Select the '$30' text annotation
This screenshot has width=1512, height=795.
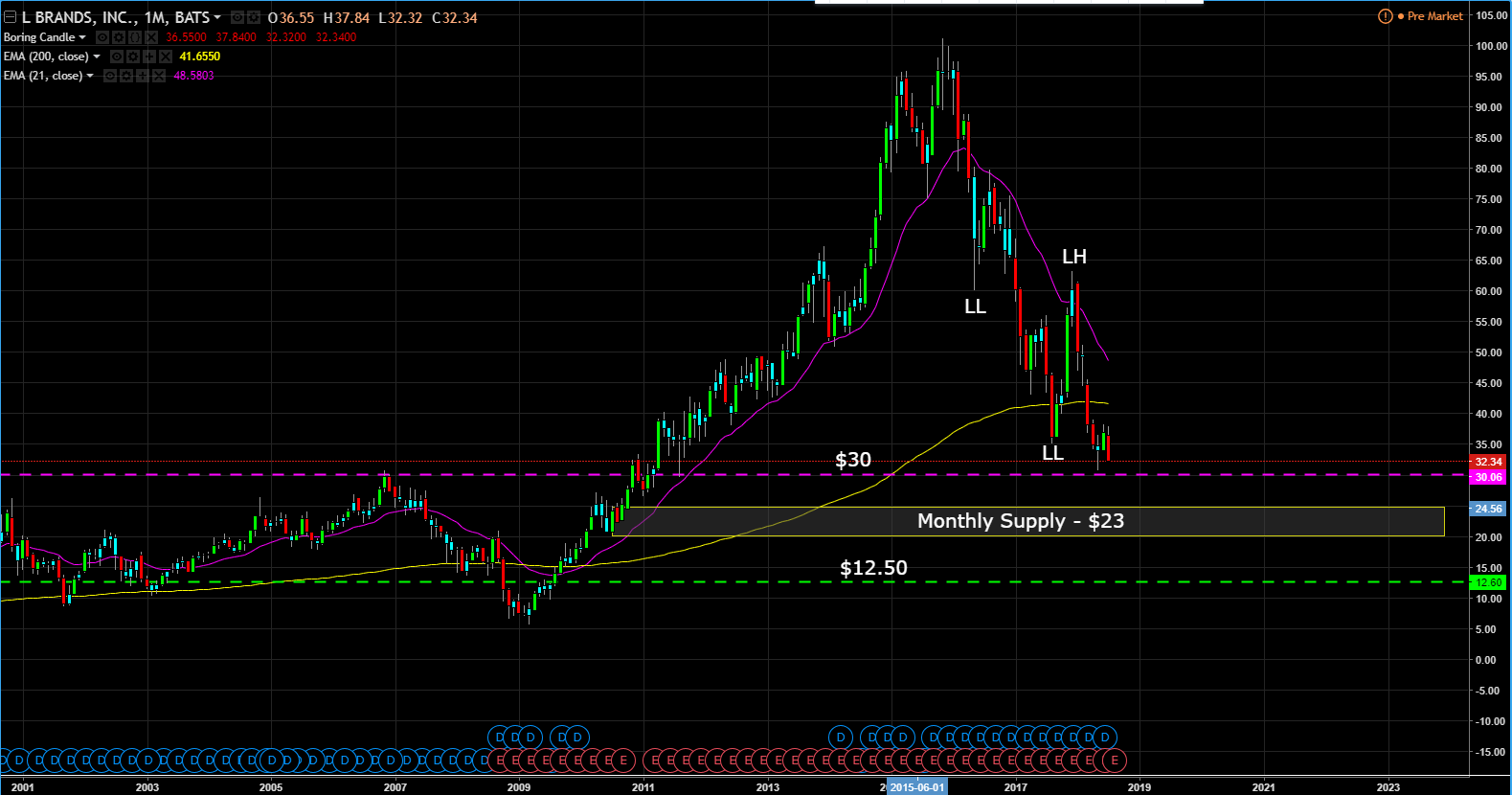[853, 460]
